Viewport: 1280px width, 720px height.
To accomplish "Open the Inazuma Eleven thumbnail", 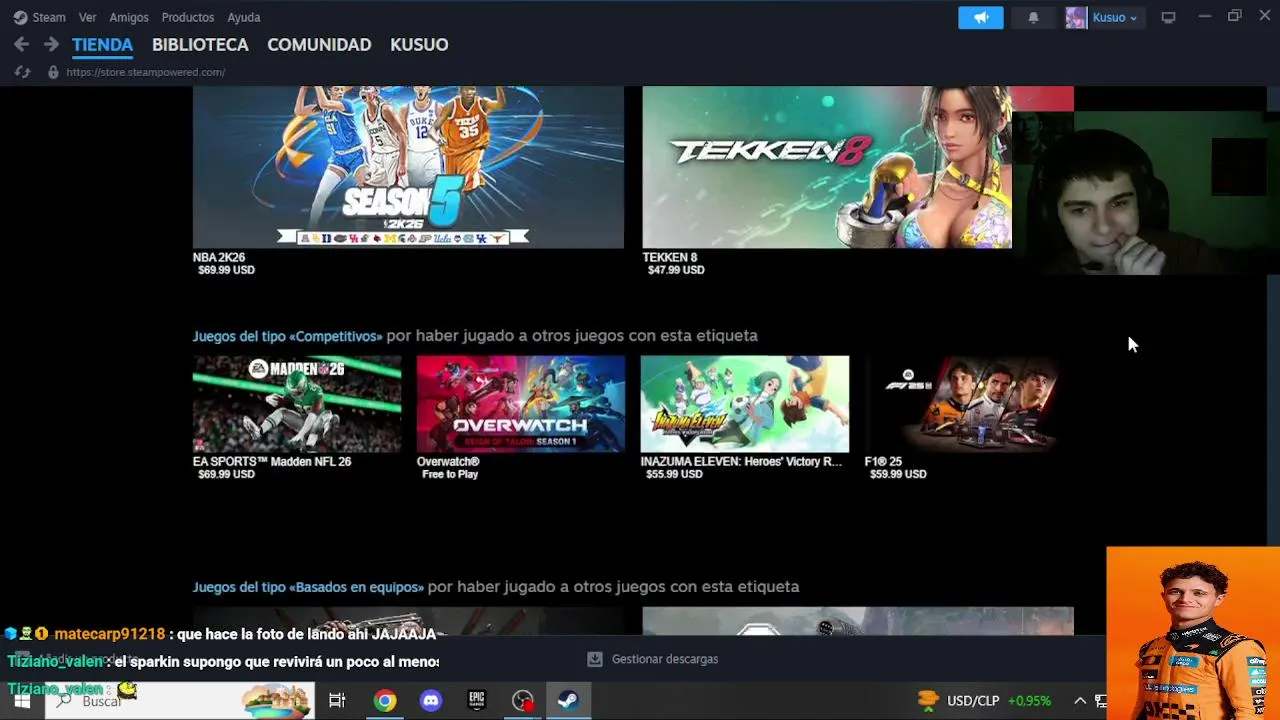I will point(745,404).
